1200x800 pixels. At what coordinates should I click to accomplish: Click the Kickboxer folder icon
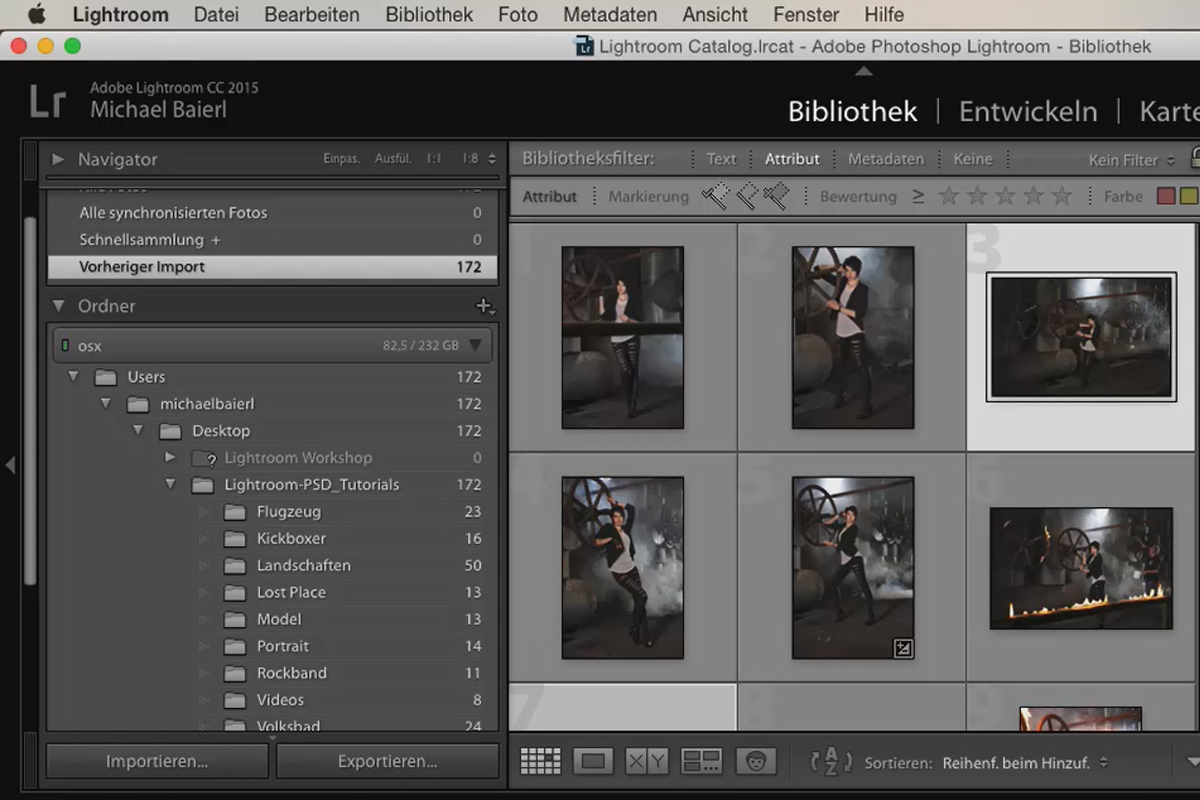pos(235,539)
